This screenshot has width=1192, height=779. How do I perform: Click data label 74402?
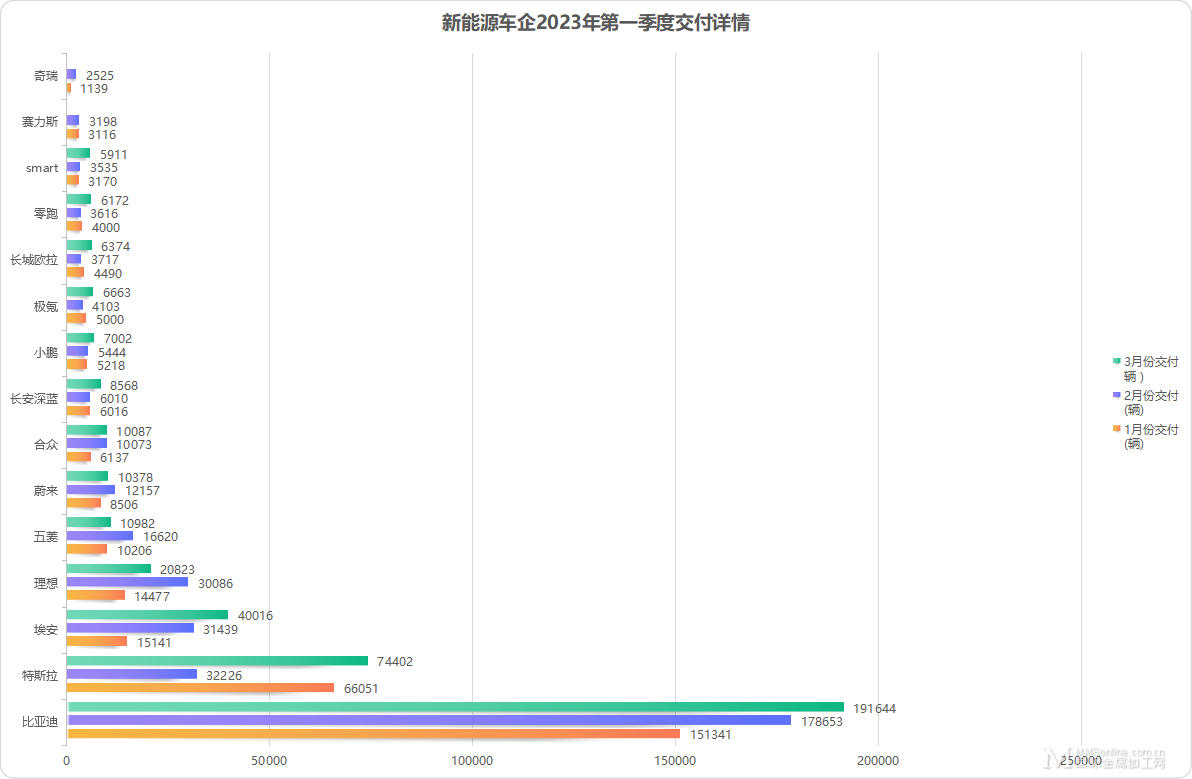point(395,661)
